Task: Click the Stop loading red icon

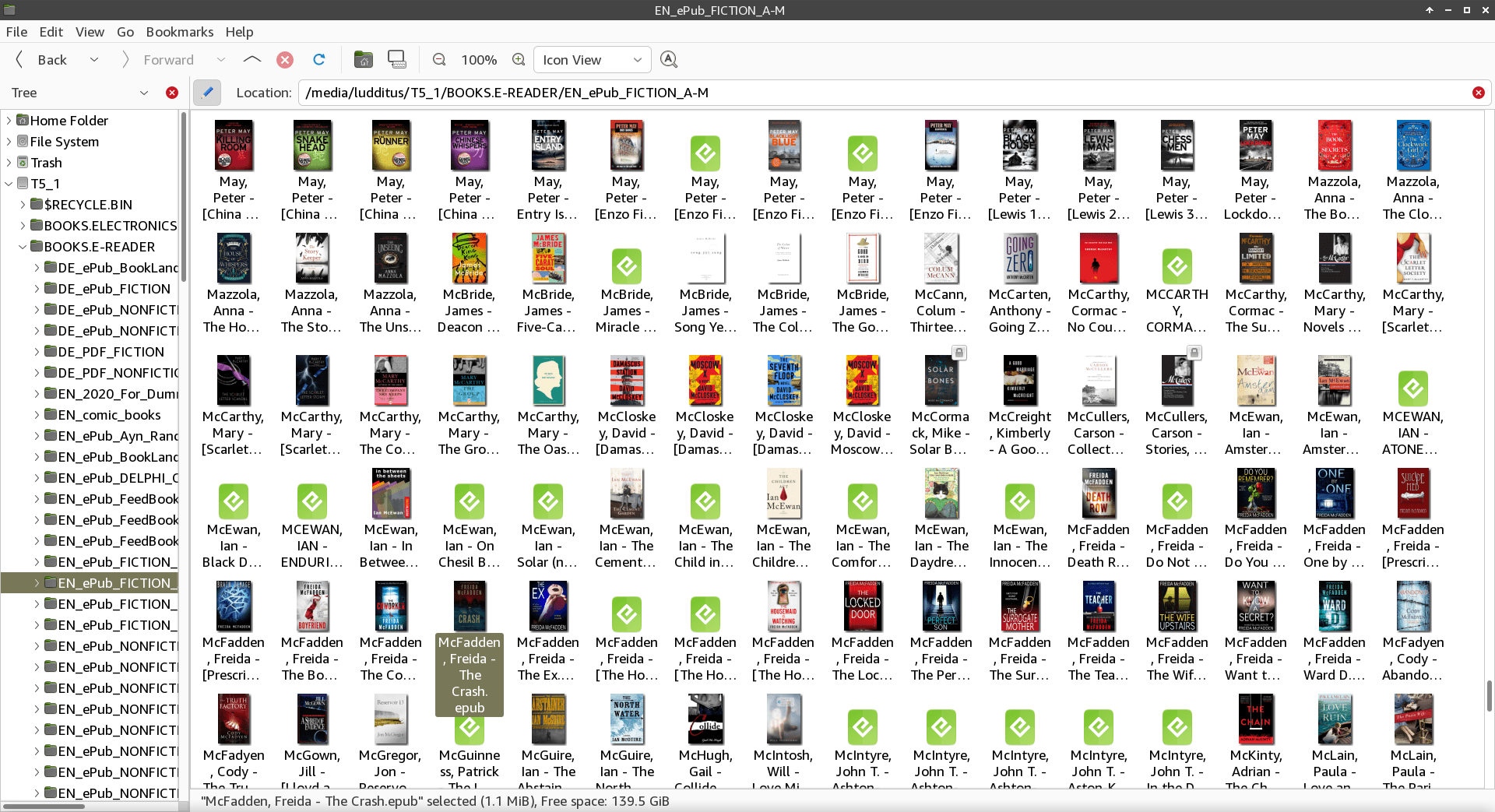Action: (x=285, y=60)
